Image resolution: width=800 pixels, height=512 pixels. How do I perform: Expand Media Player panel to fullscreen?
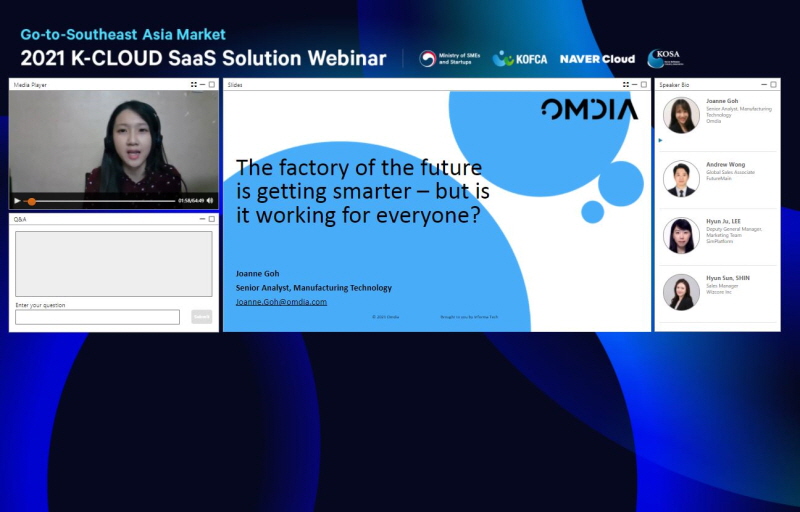click(194, 85)
